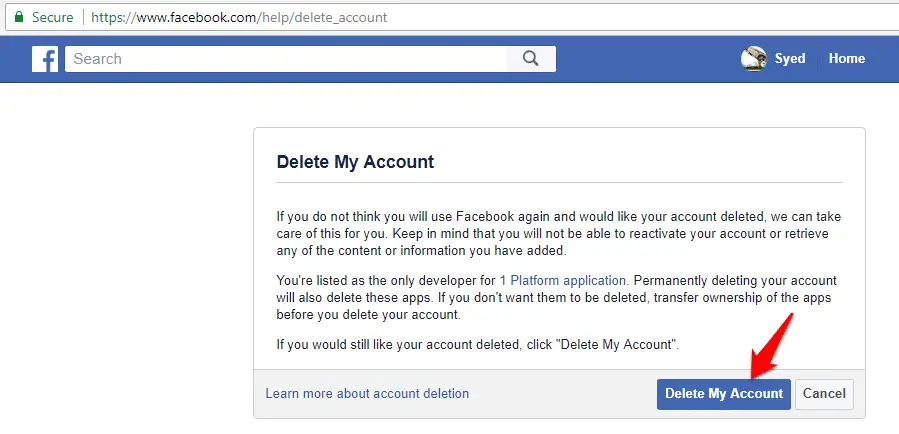
Task: Open the Syed profile name link
Action: (789, 58)
